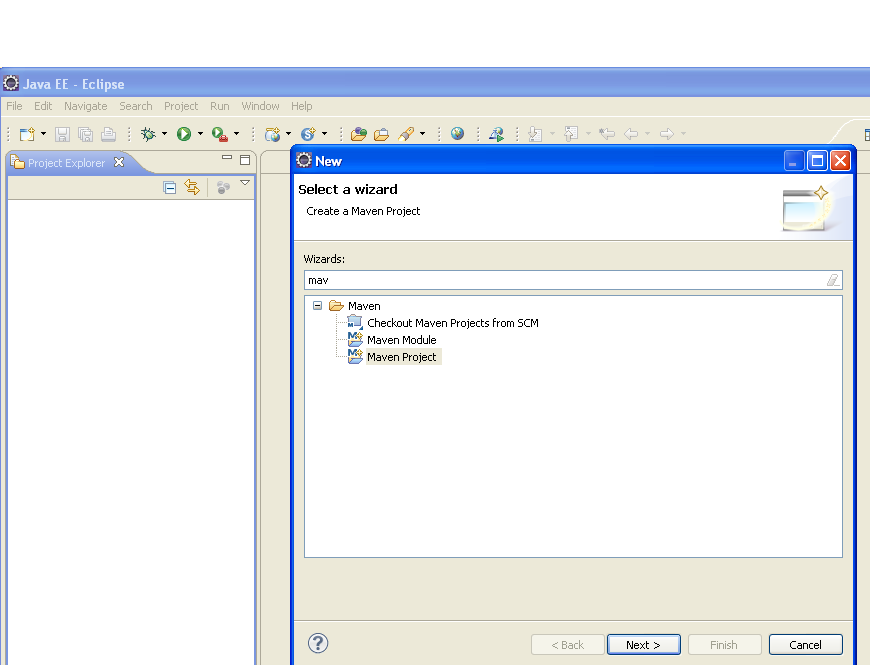Click the Run External Tools icon

[220, 134]
